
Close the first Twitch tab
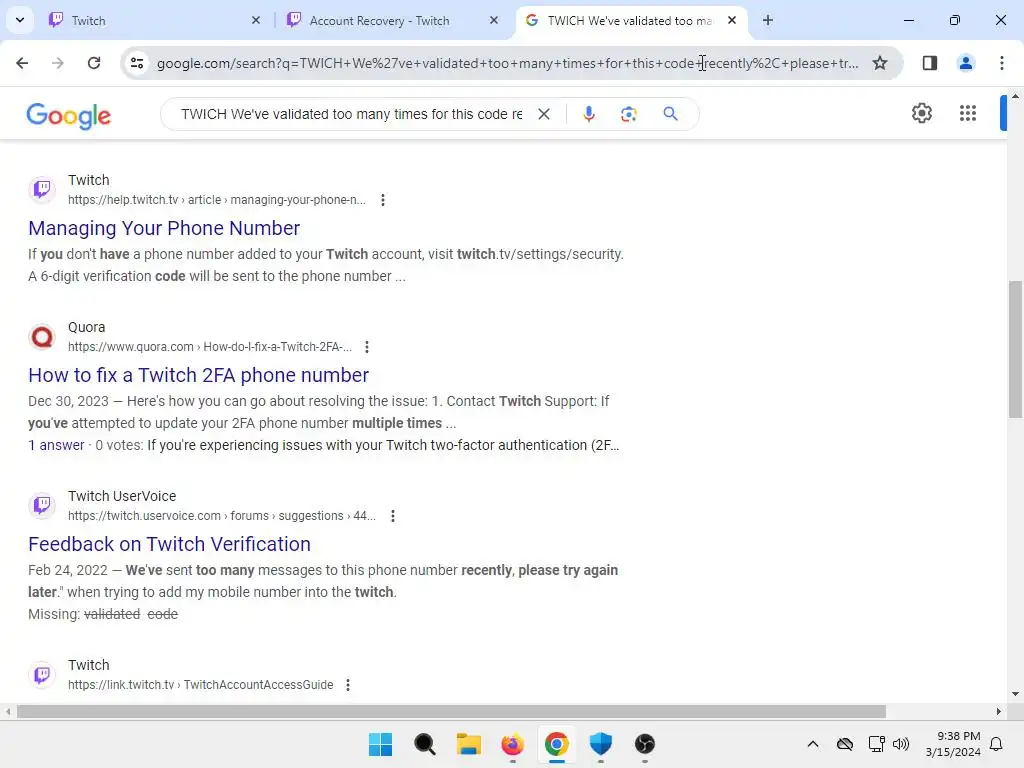tap(256, 20)
